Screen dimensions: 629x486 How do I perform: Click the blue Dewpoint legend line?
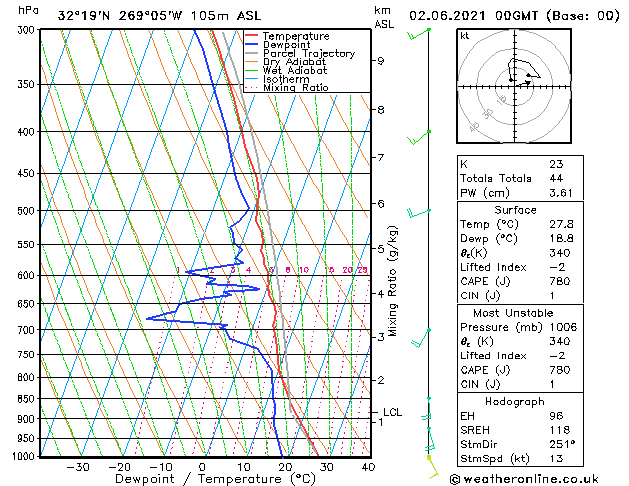(252, 45)
